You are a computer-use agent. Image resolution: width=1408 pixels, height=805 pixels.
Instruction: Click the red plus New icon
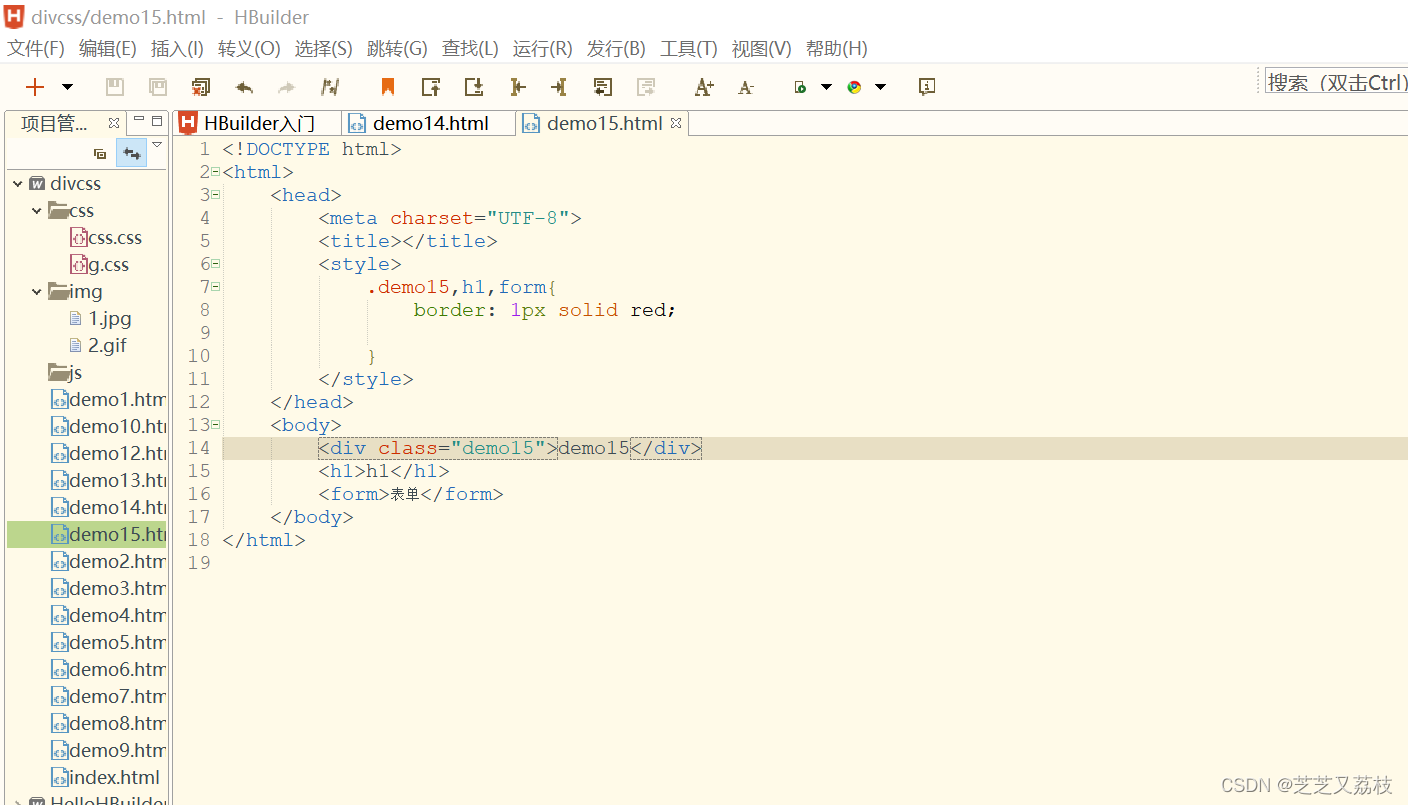tap(35, 87)
